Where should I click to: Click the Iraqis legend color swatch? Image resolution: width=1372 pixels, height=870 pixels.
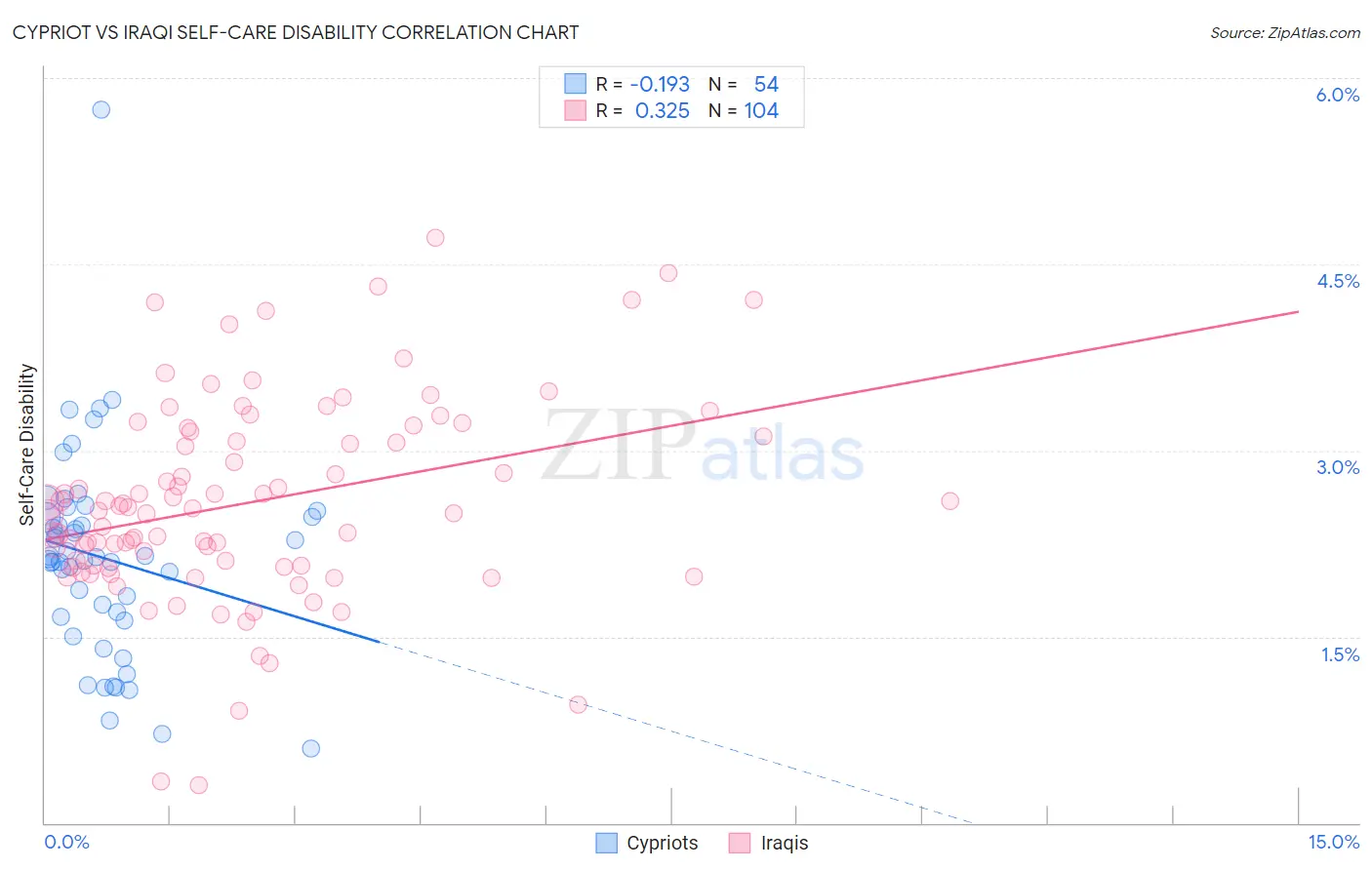pos(740,843)
